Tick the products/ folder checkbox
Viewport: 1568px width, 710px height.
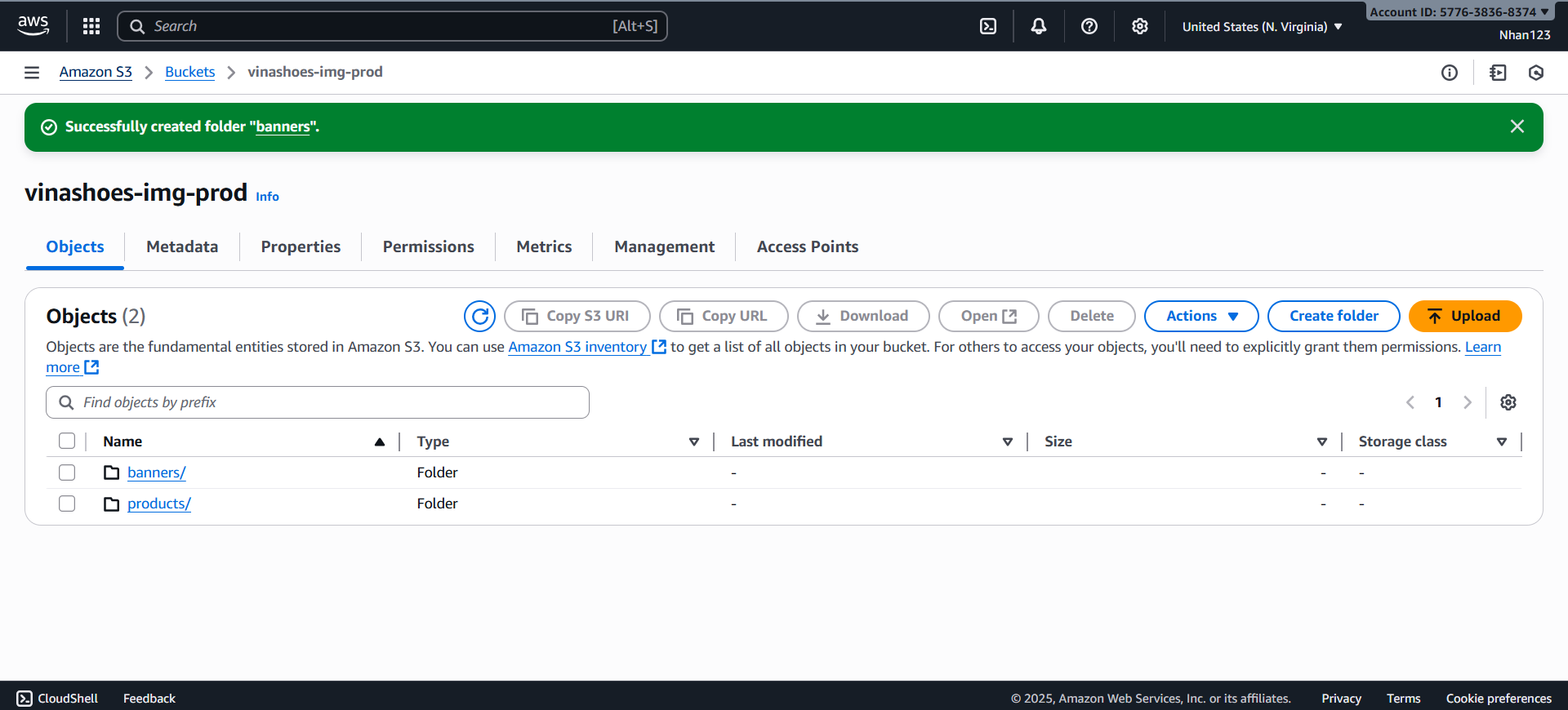[x=67, y=504]
